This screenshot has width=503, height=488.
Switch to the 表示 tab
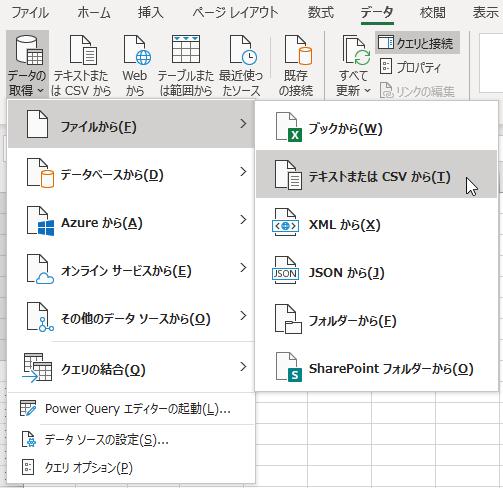(x=485, y=13)
